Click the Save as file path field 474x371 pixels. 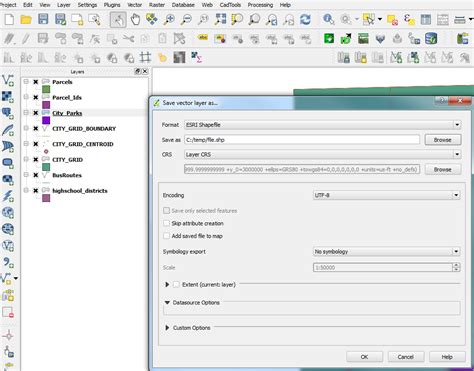pyautogui.click(x=302, y=140)
